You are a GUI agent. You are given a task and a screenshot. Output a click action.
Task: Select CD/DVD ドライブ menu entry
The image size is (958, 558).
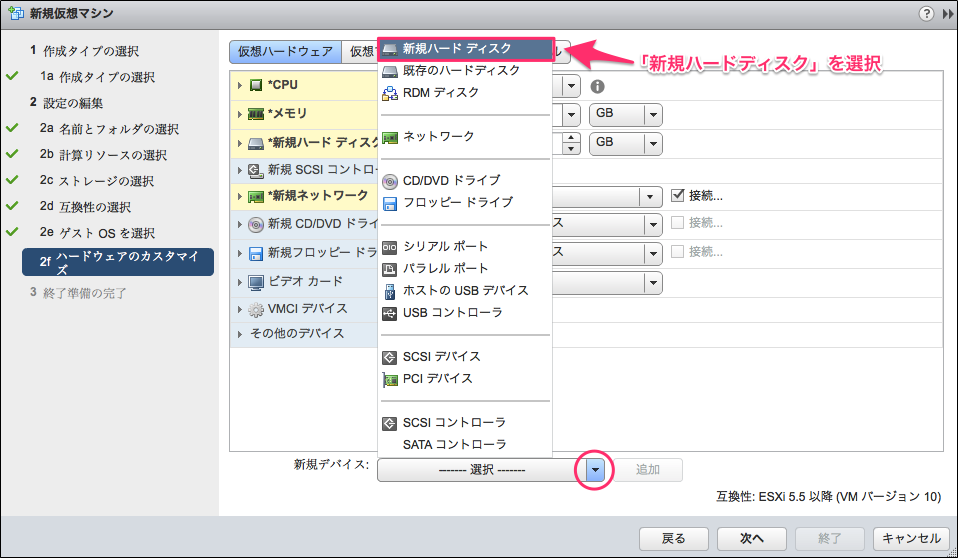465,180
